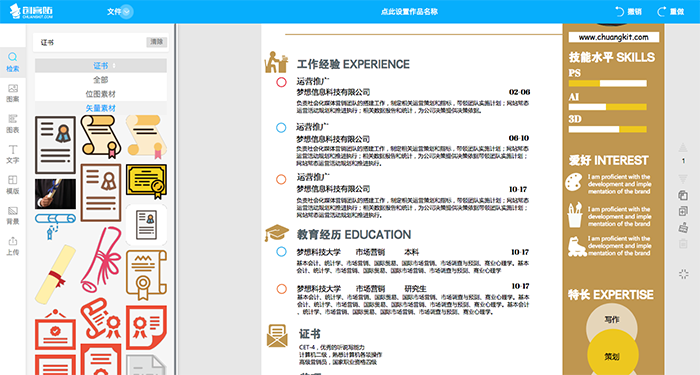The width and height of the screenshot is (700, 375).
Task: Select 矢量素材 filter option
Action: (101, 108)
